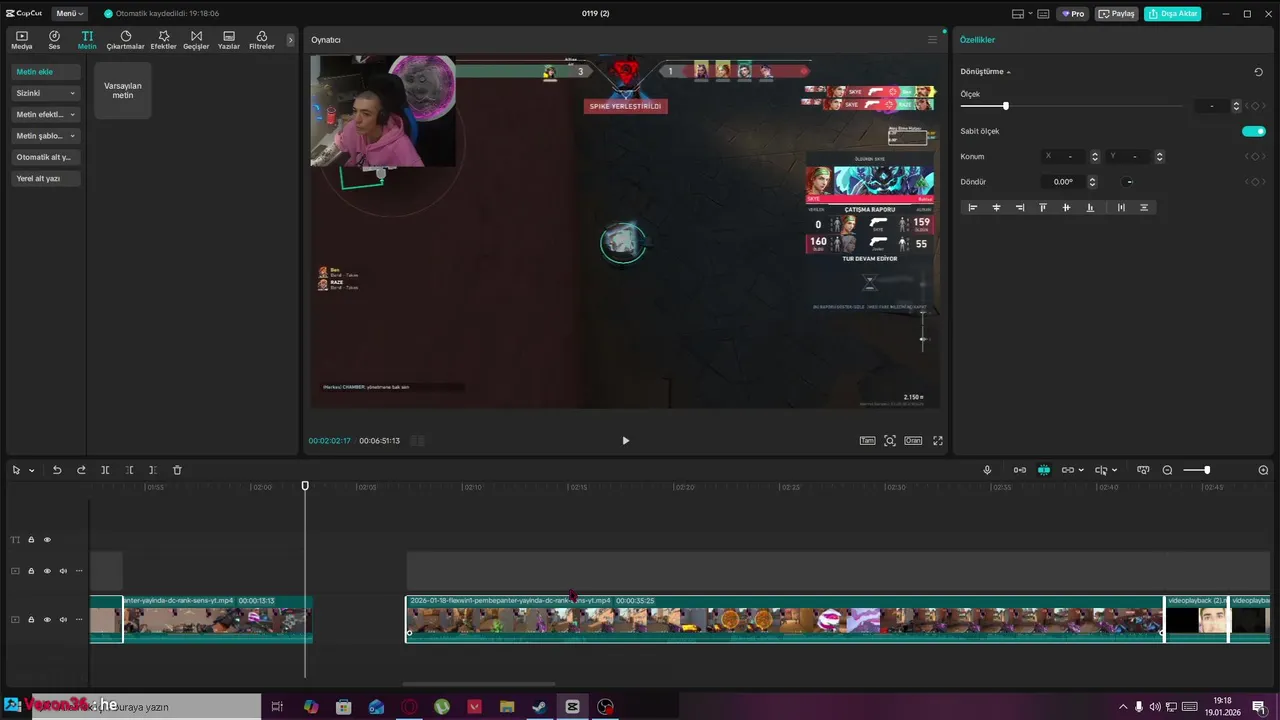The width and height of the screenshot is (1280, 720).
Task: Click the preview zoom scan icon
Action: pos(890,440)
